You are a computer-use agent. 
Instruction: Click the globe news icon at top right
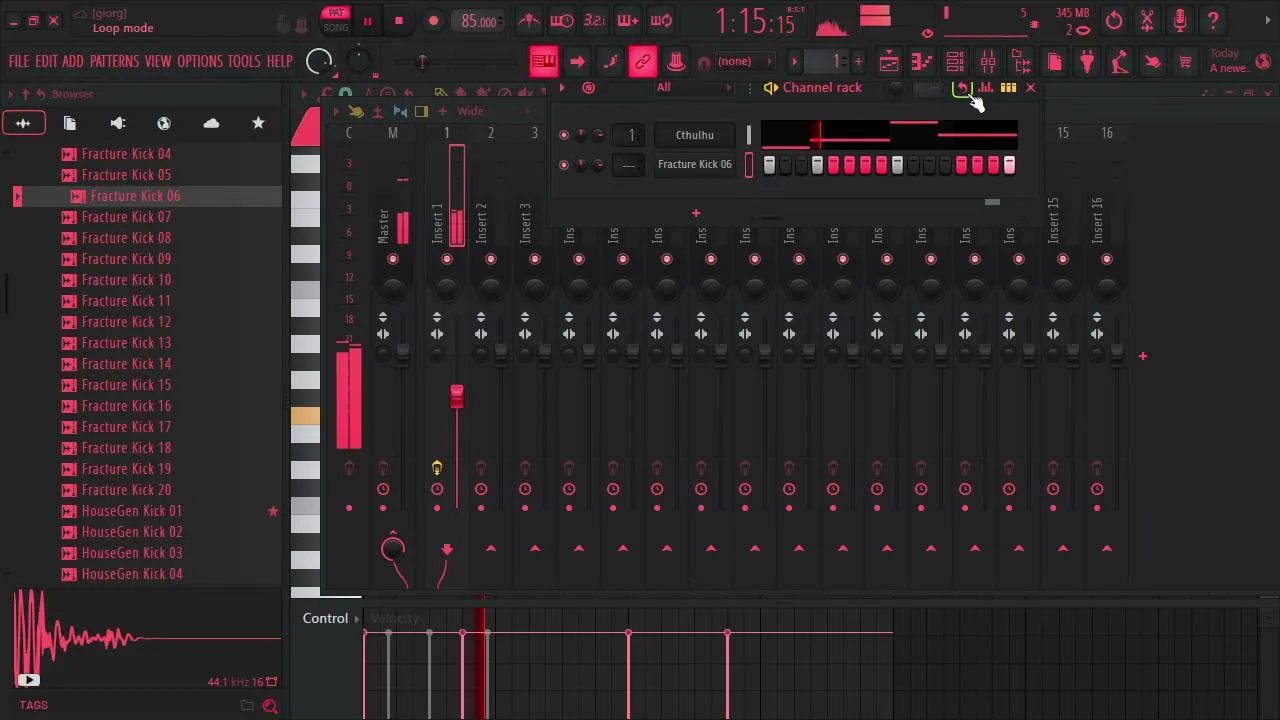(1263, 61)
